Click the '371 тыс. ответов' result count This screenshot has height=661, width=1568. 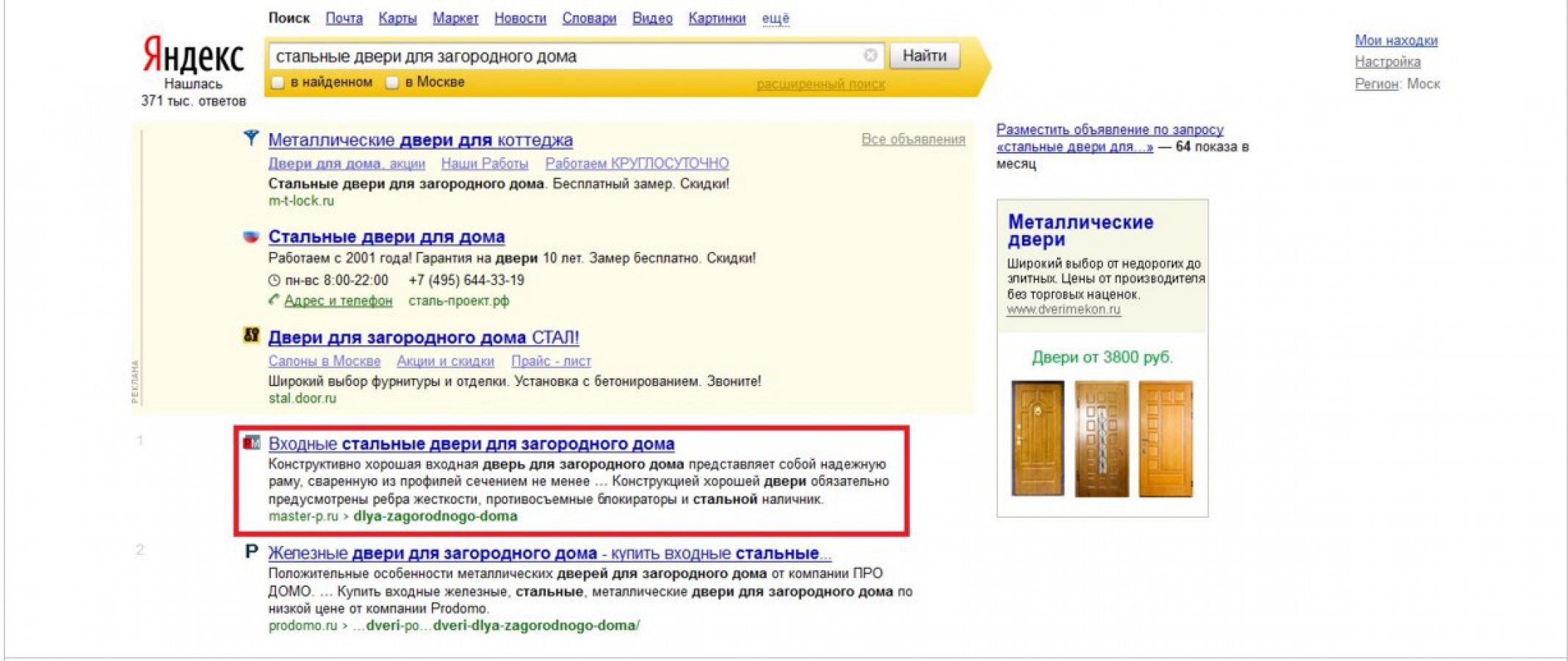coord(193,101)
